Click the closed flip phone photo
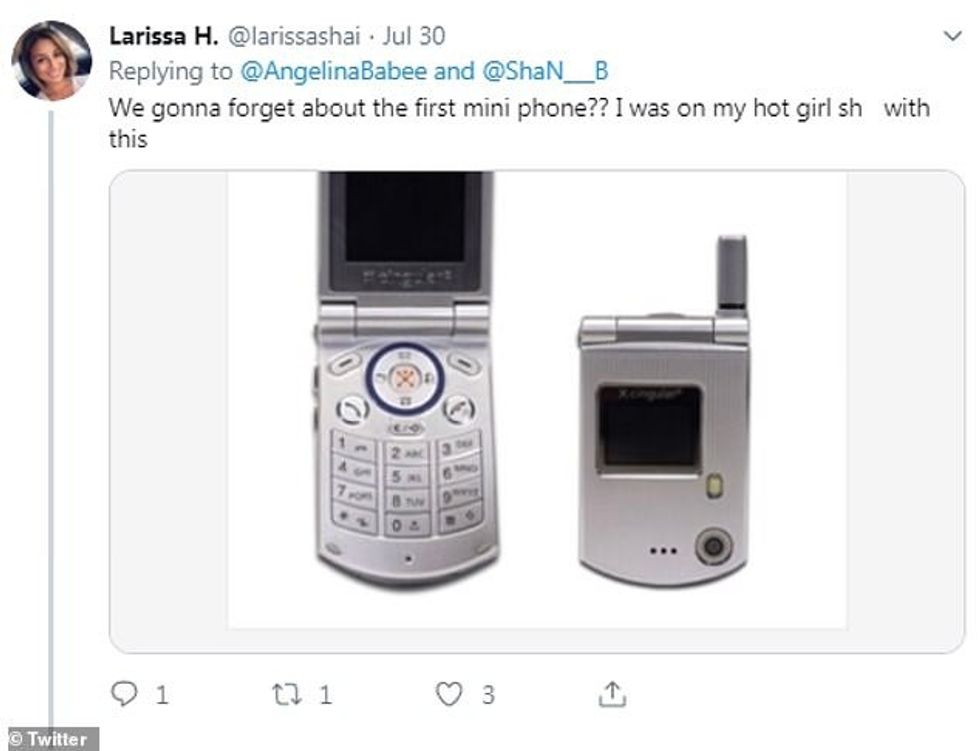Image resolution: width=980 pixels, height=751 pixels. [664, 412]
